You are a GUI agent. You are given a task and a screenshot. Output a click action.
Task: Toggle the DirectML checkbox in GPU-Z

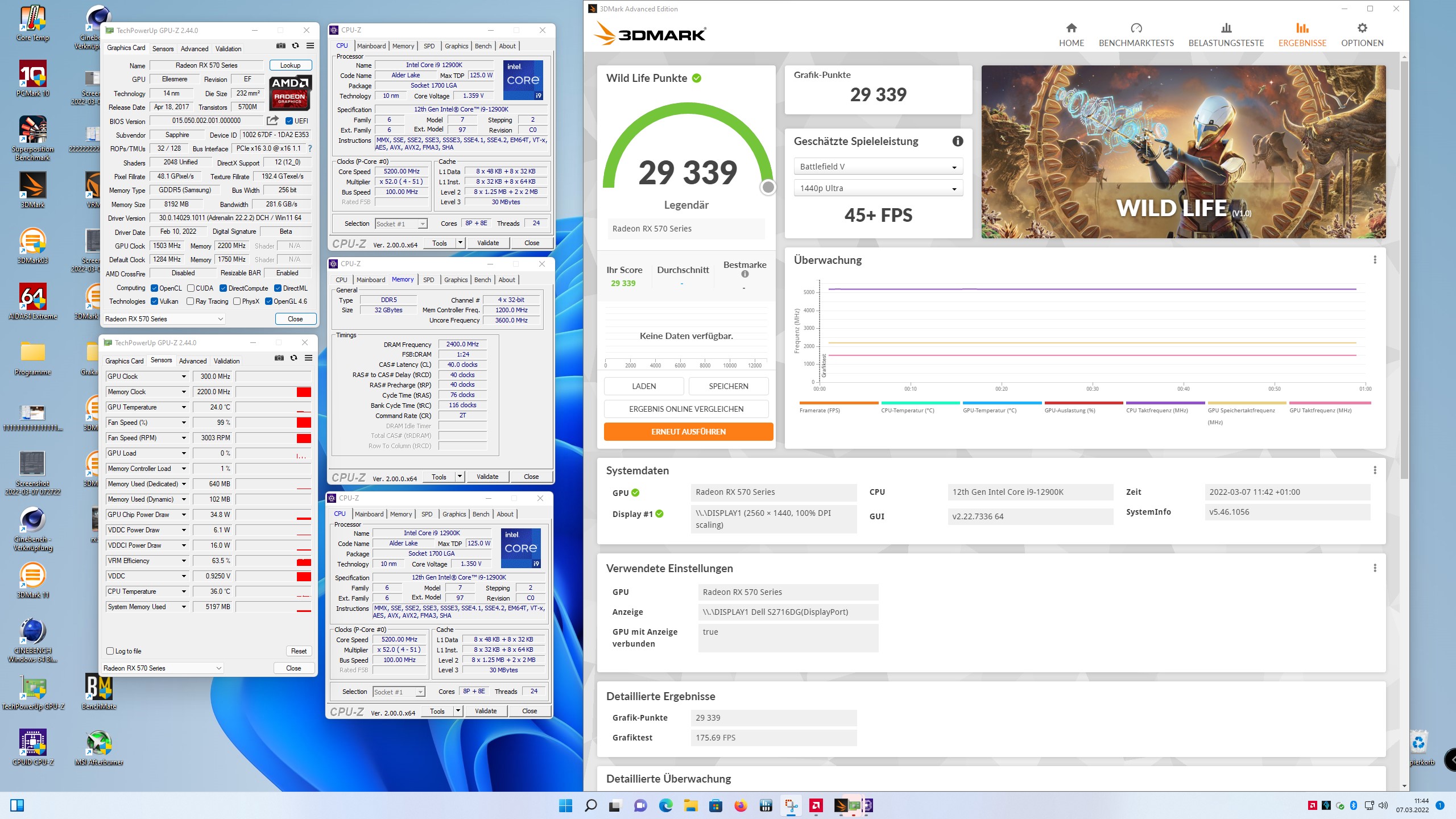point(278,288)
